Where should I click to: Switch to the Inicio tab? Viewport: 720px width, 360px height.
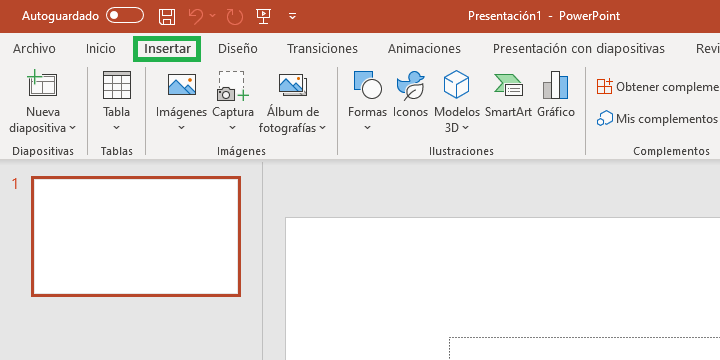(x=101, y=49)
